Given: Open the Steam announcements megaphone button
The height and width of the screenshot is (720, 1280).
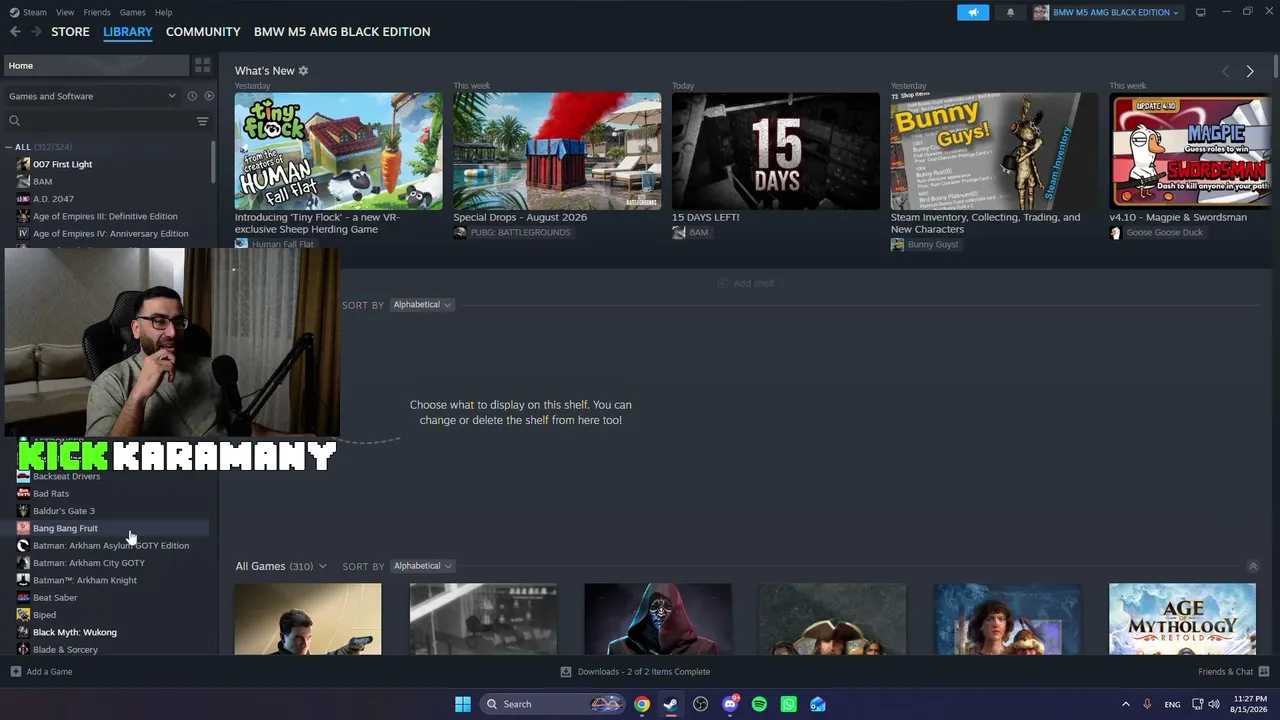Looking at the screenshot, I should tap(973, 12).
